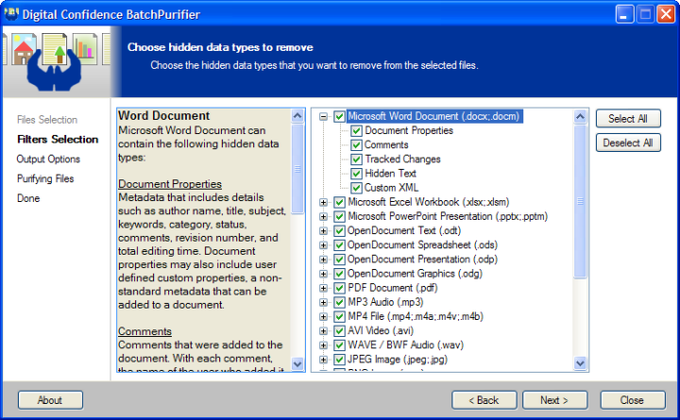
Task: Click the description panel scroll down arrow
Action: (298, 364)
